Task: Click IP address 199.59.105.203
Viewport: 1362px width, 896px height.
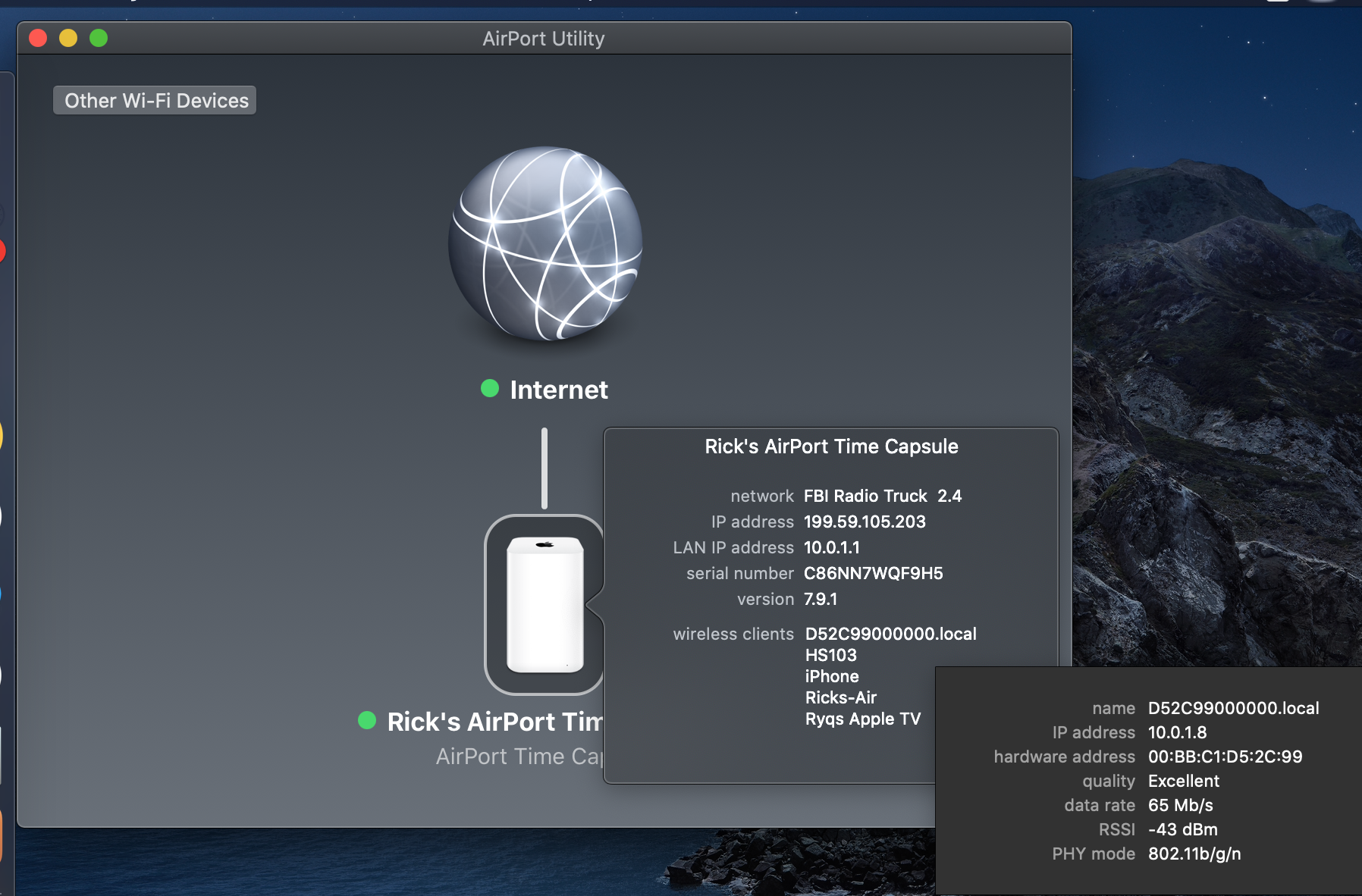Action: [865, 522]
